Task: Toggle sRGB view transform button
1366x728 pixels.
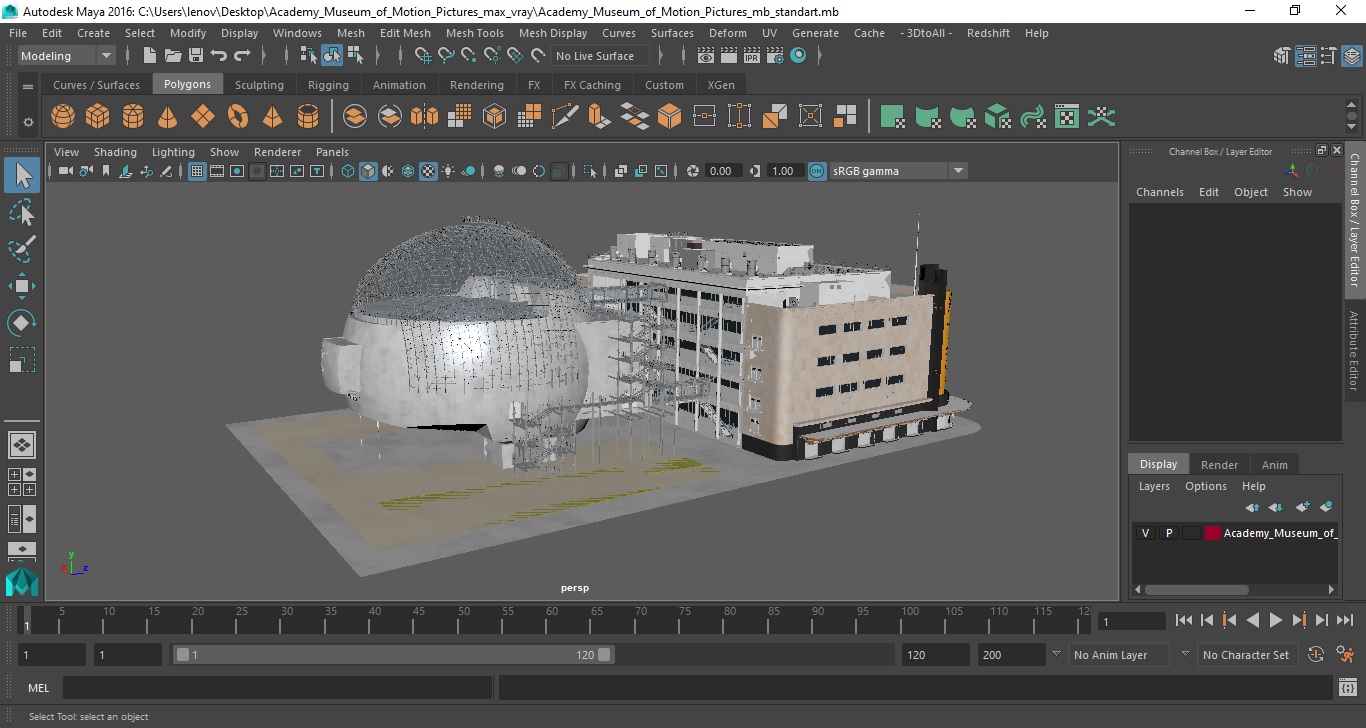Action: 817,171
